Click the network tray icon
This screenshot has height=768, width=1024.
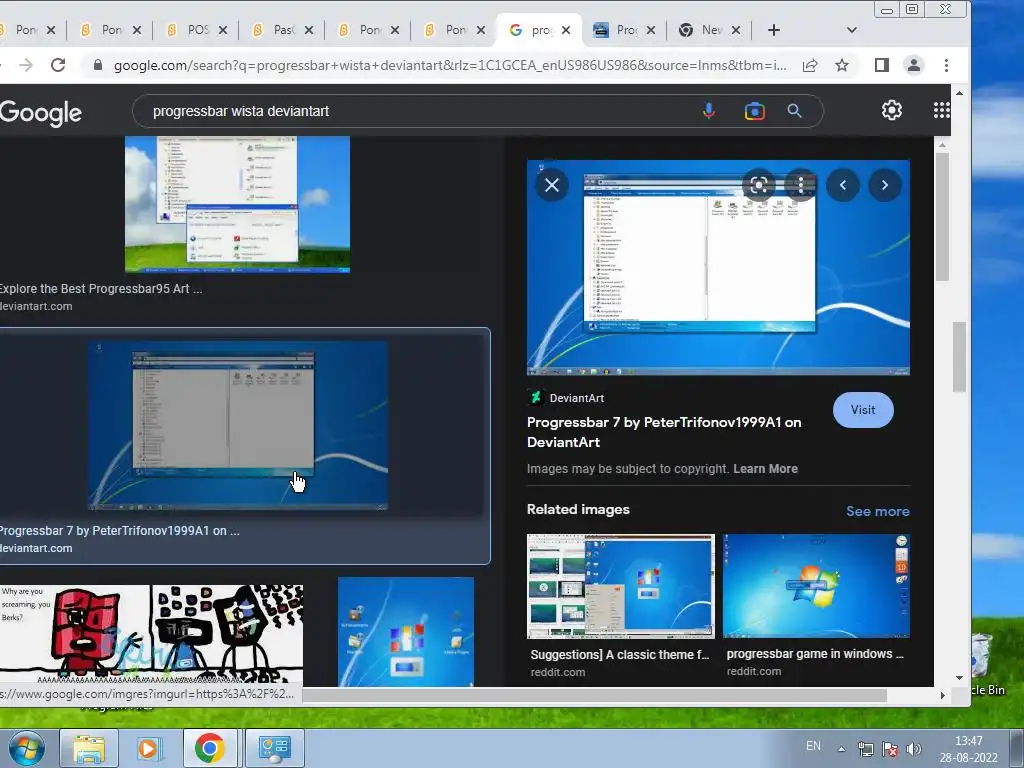pyautogui.click(x=865, y=749)
